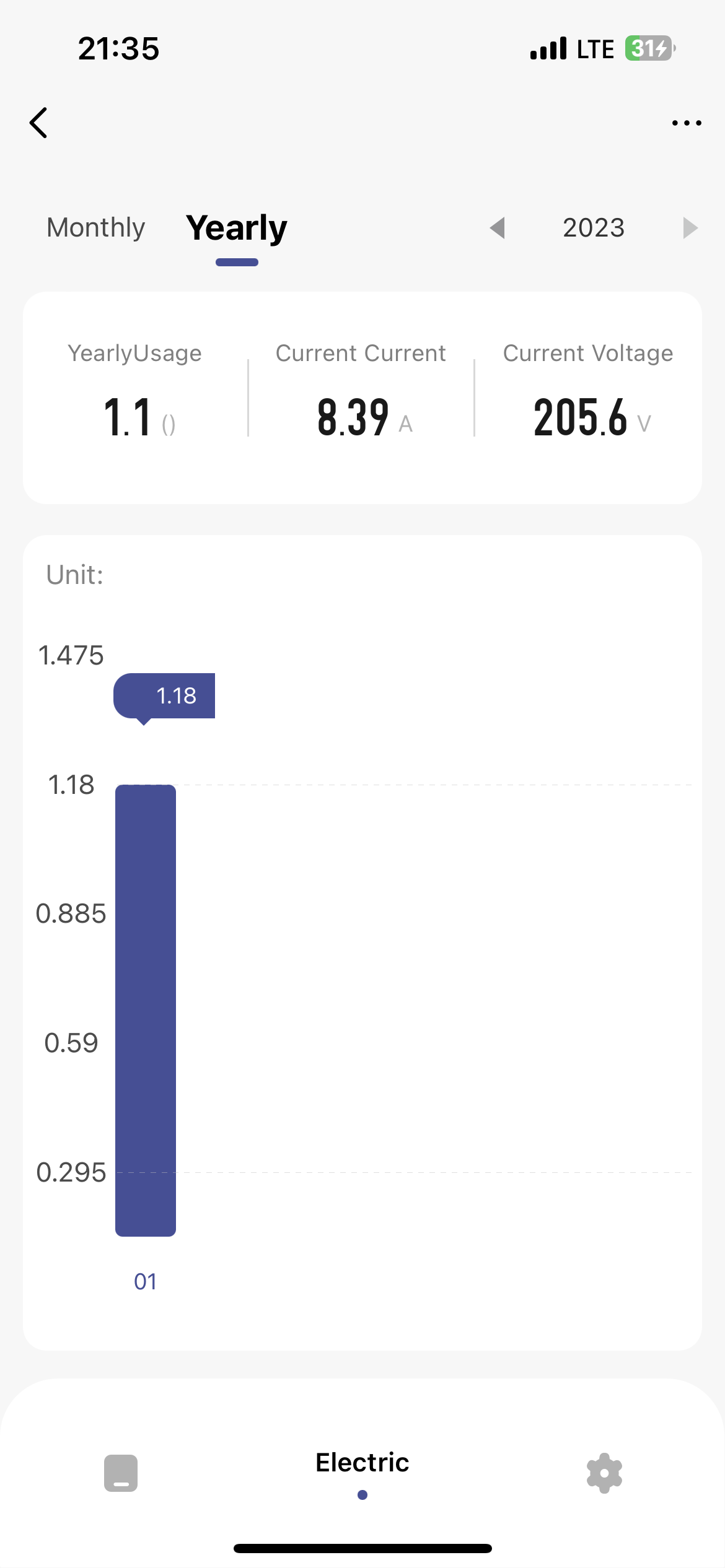Advance to next year with right arrow
The image size is (725, 1568).
click(x=690, y=228)
